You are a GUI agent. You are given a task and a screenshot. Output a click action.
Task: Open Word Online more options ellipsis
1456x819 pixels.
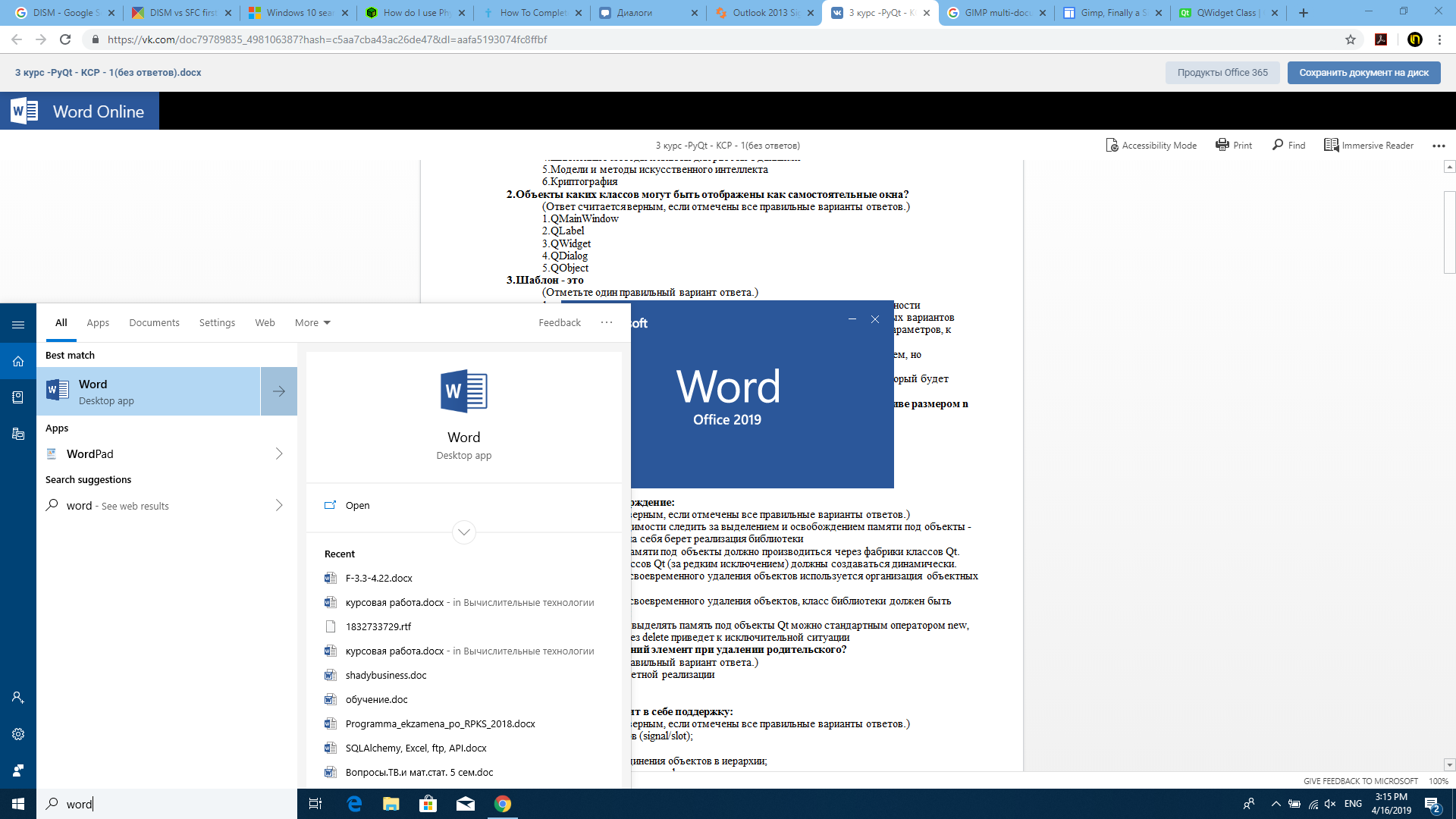click(x=1439, y=146)
